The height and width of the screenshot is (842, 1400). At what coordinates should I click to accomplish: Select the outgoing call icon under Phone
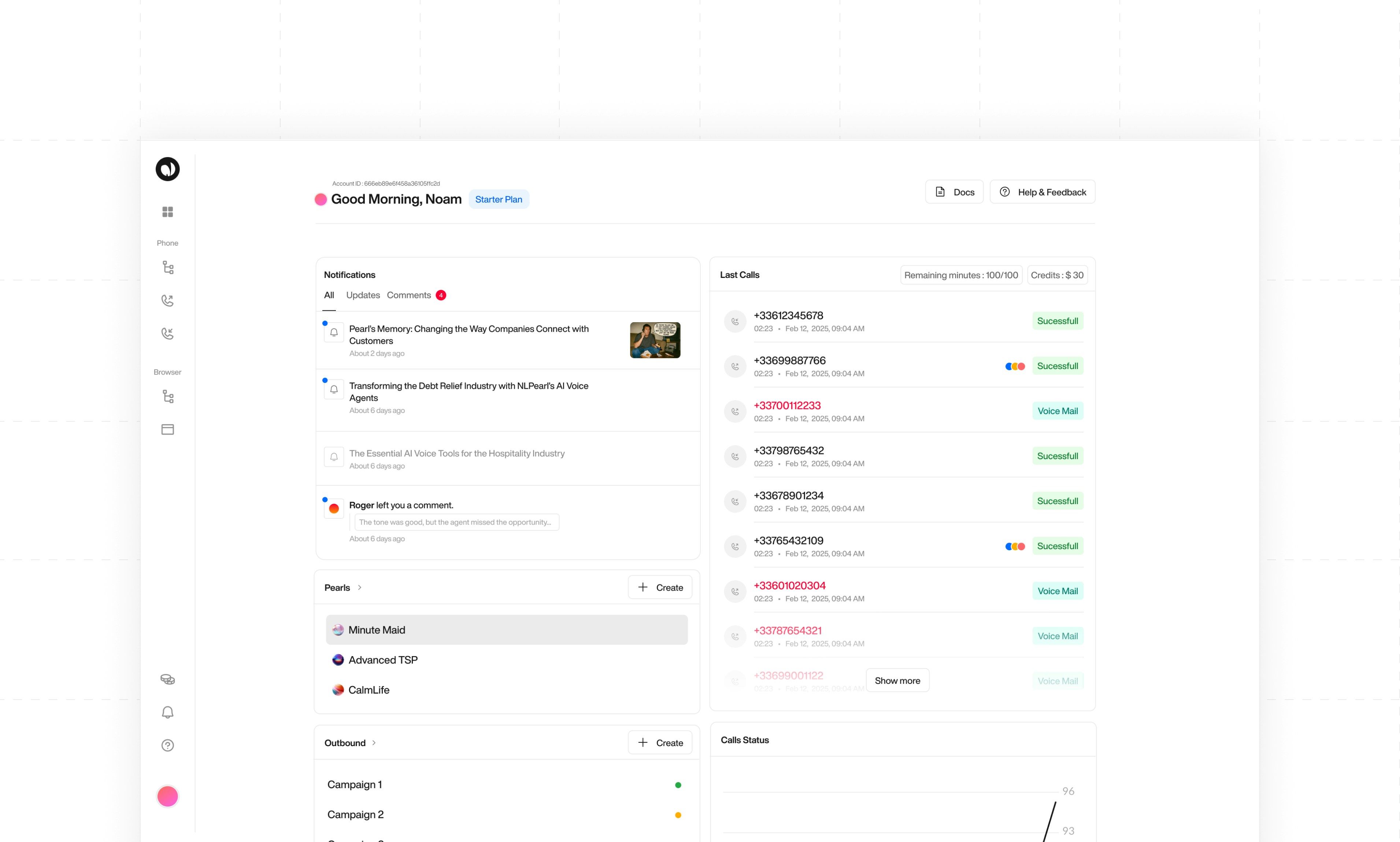[x=167, y=300]
